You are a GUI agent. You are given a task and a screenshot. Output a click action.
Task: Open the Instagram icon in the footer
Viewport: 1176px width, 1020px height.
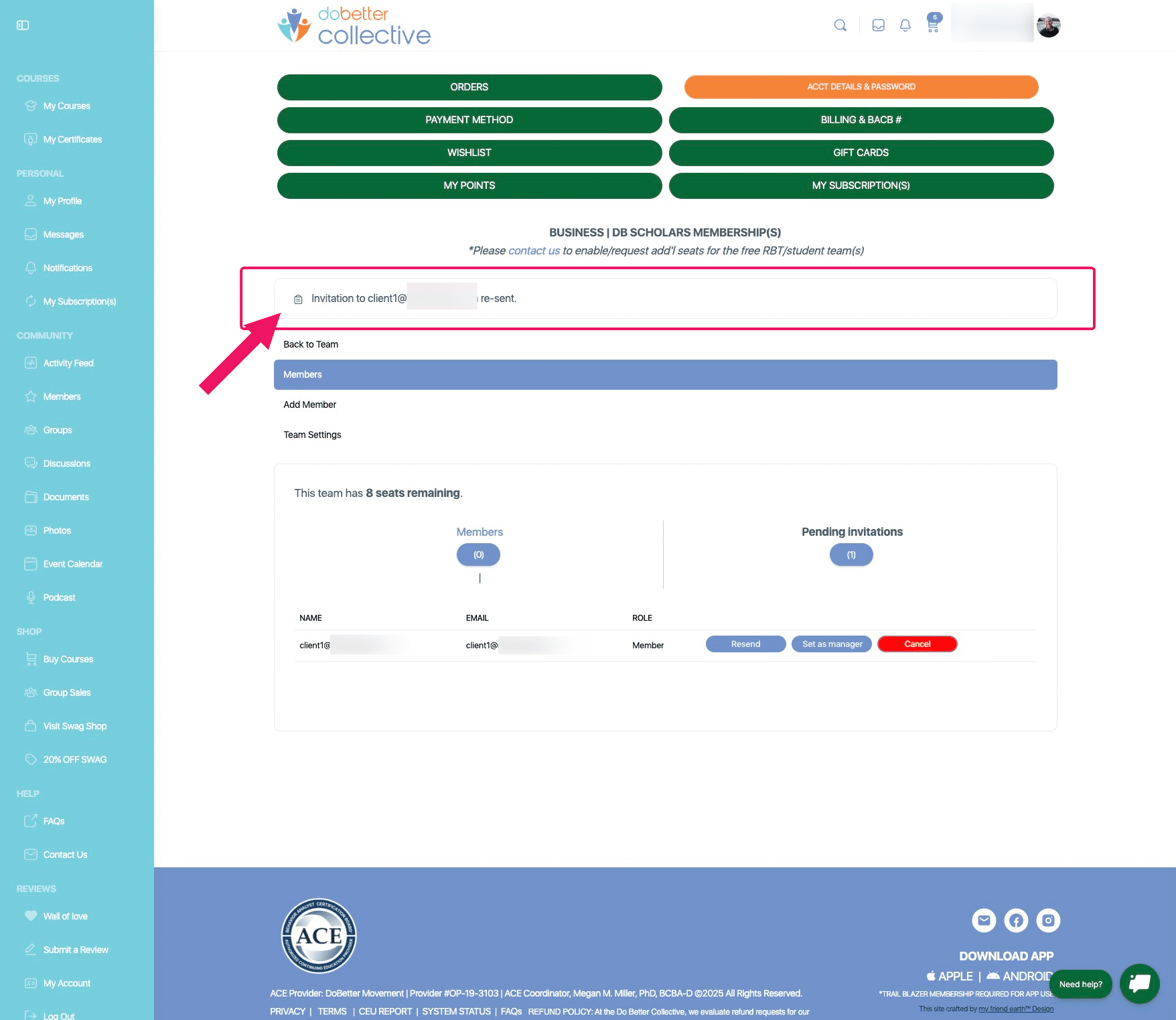tap(1048, 920)
